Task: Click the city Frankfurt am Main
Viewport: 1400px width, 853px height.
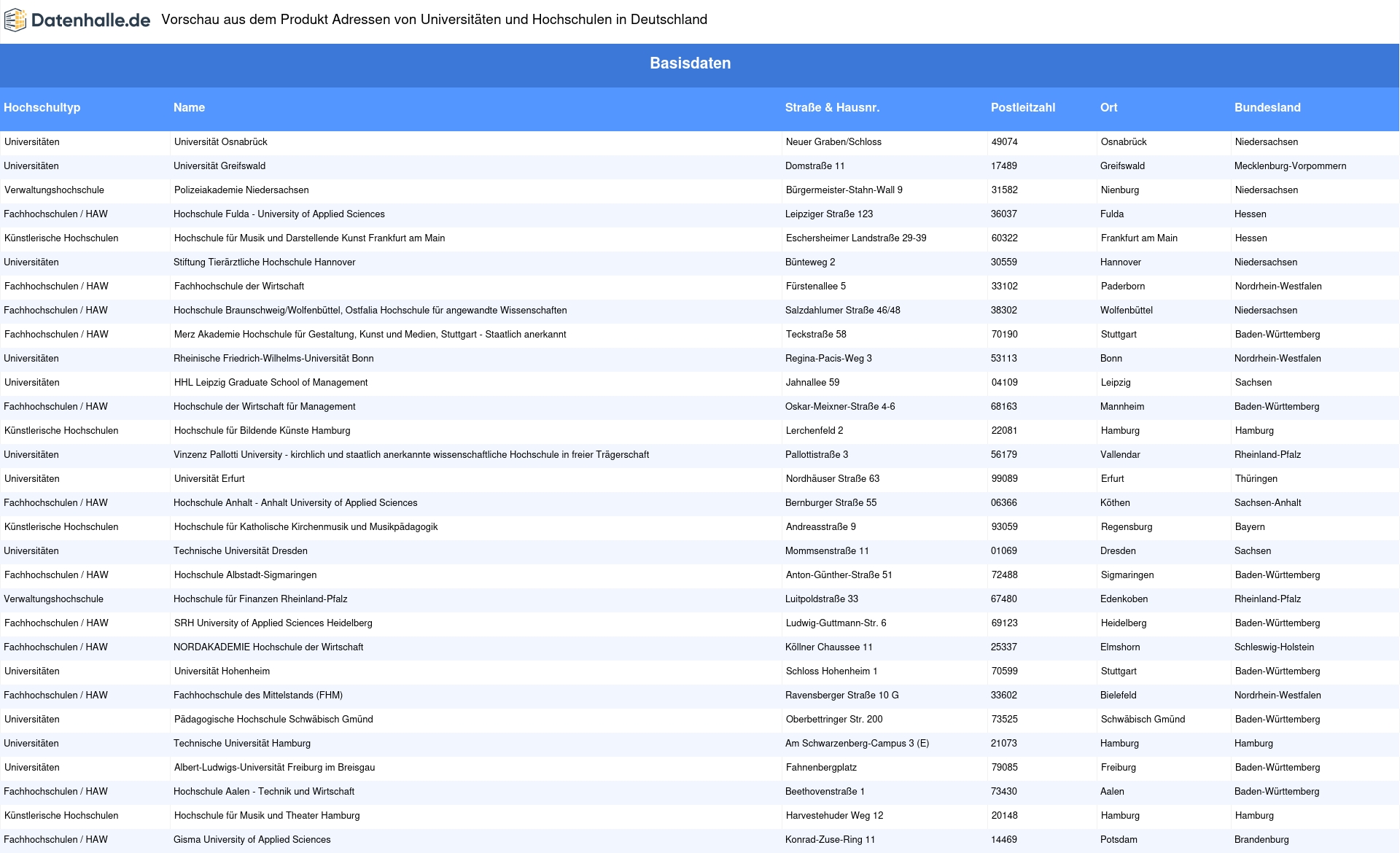Action: [1139, 238]
